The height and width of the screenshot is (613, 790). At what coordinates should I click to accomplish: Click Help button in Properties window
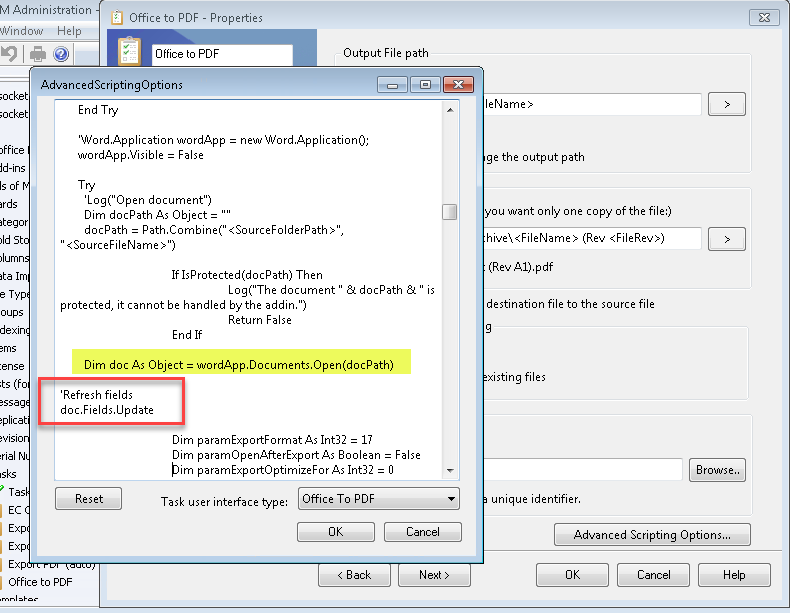(x=734, y=575)
